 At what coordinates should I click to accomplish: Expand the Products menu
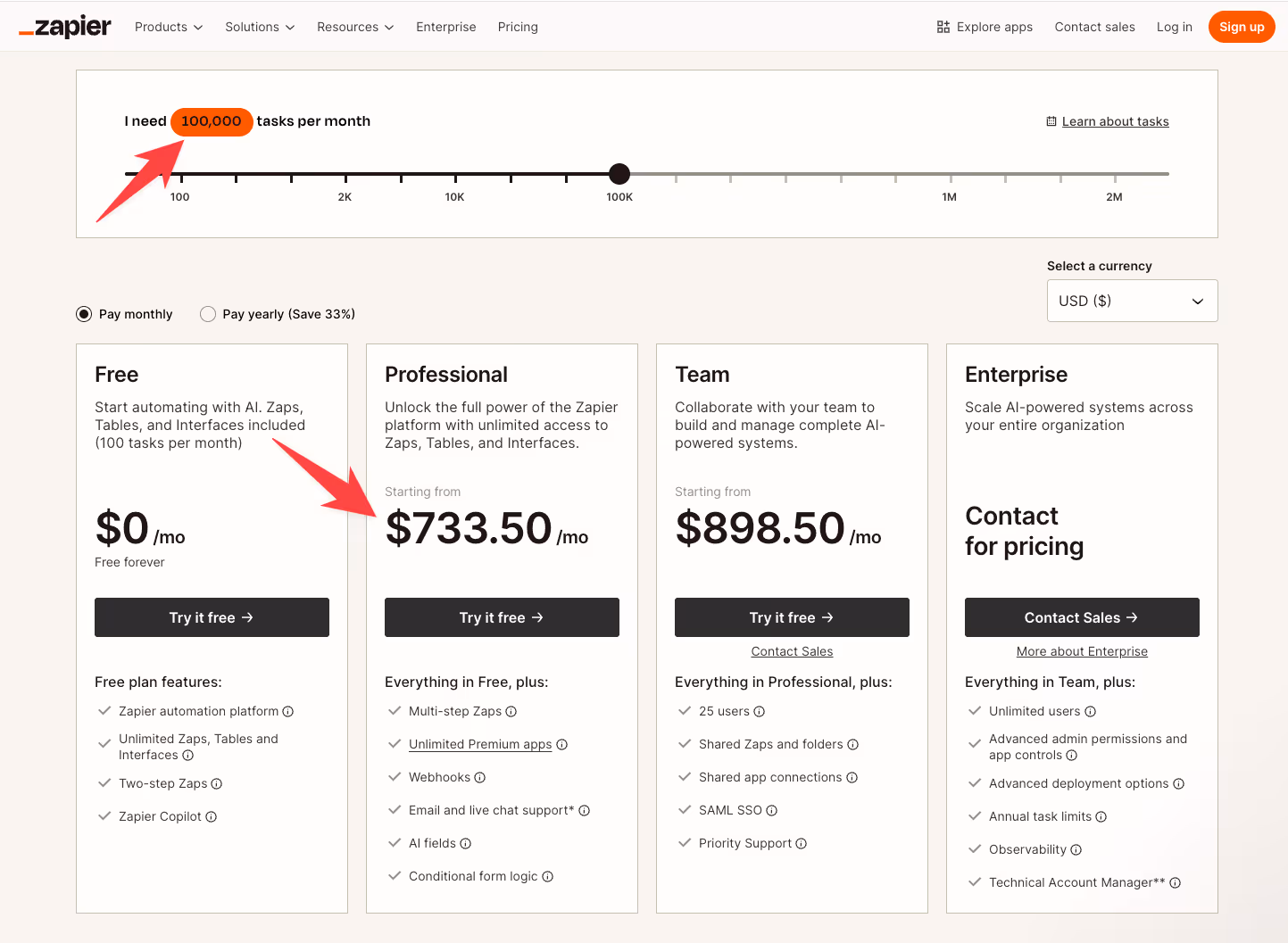tap(169, 27)
